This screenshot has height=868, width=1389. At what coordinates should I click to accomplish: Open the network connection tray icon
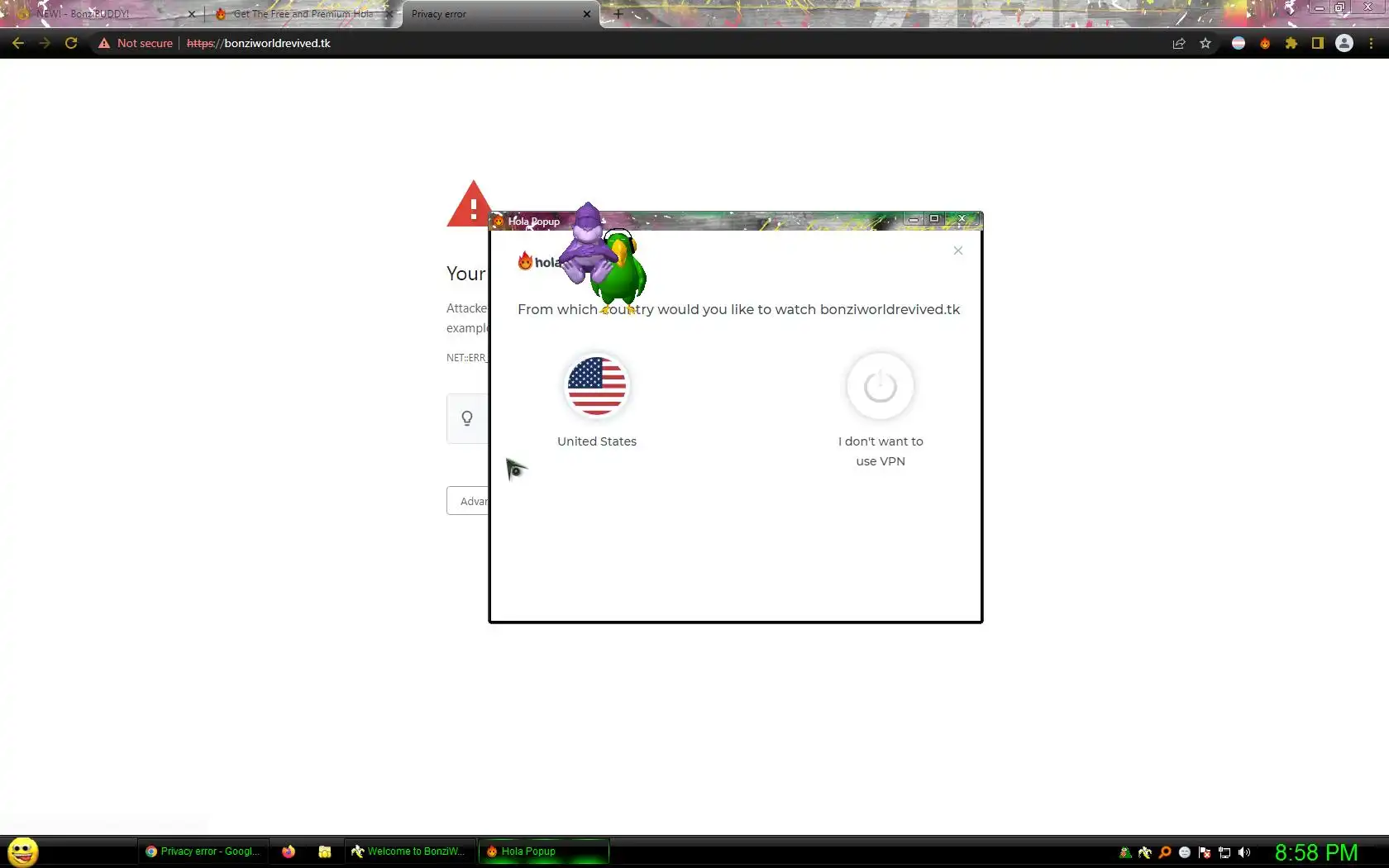click(x=1224, y=852)
